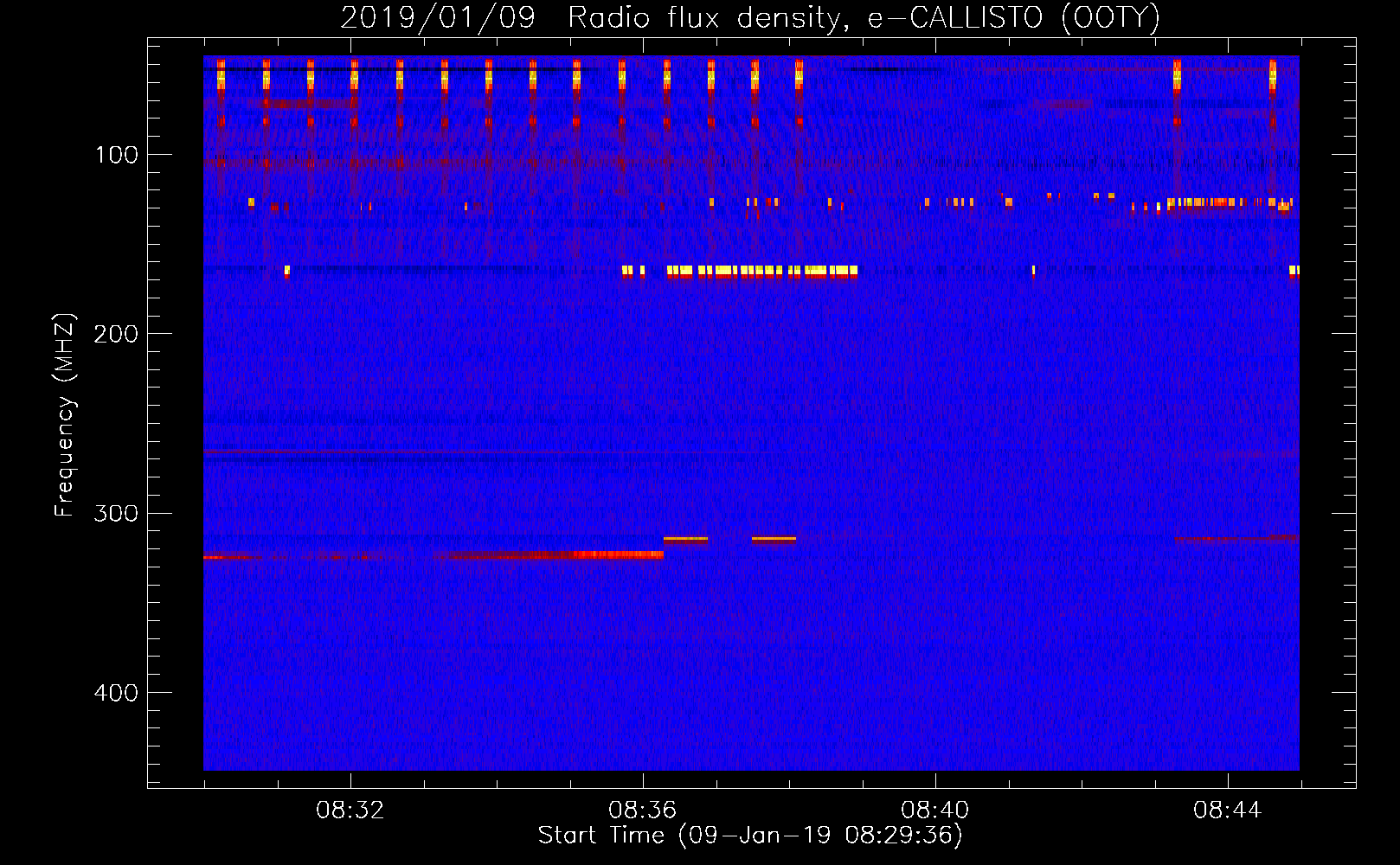The image size is (1400, 865).
Task: Click the 100 frequency tick label
Action: click(x=117, y=155)
